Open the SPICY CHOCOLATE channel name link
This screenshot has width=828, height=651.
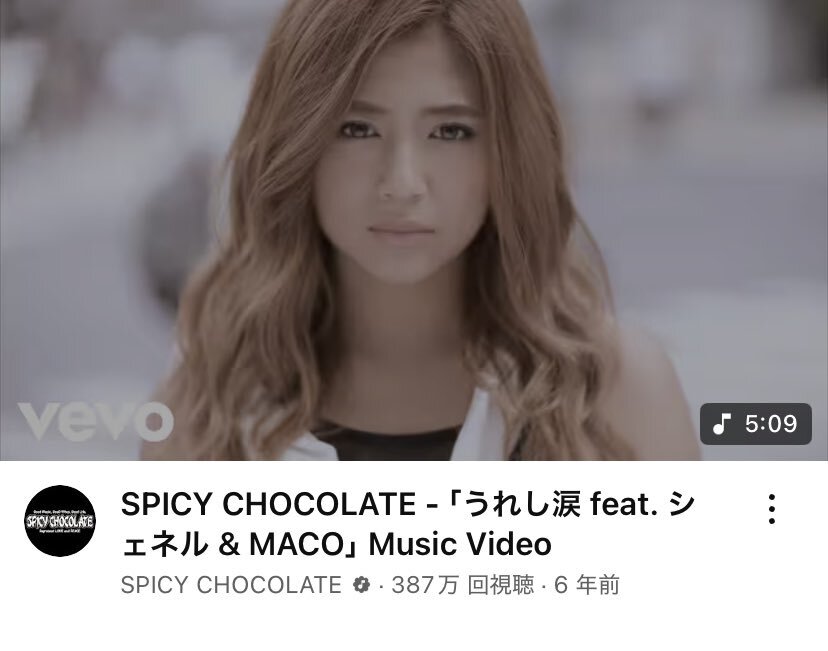pos(231,585)
